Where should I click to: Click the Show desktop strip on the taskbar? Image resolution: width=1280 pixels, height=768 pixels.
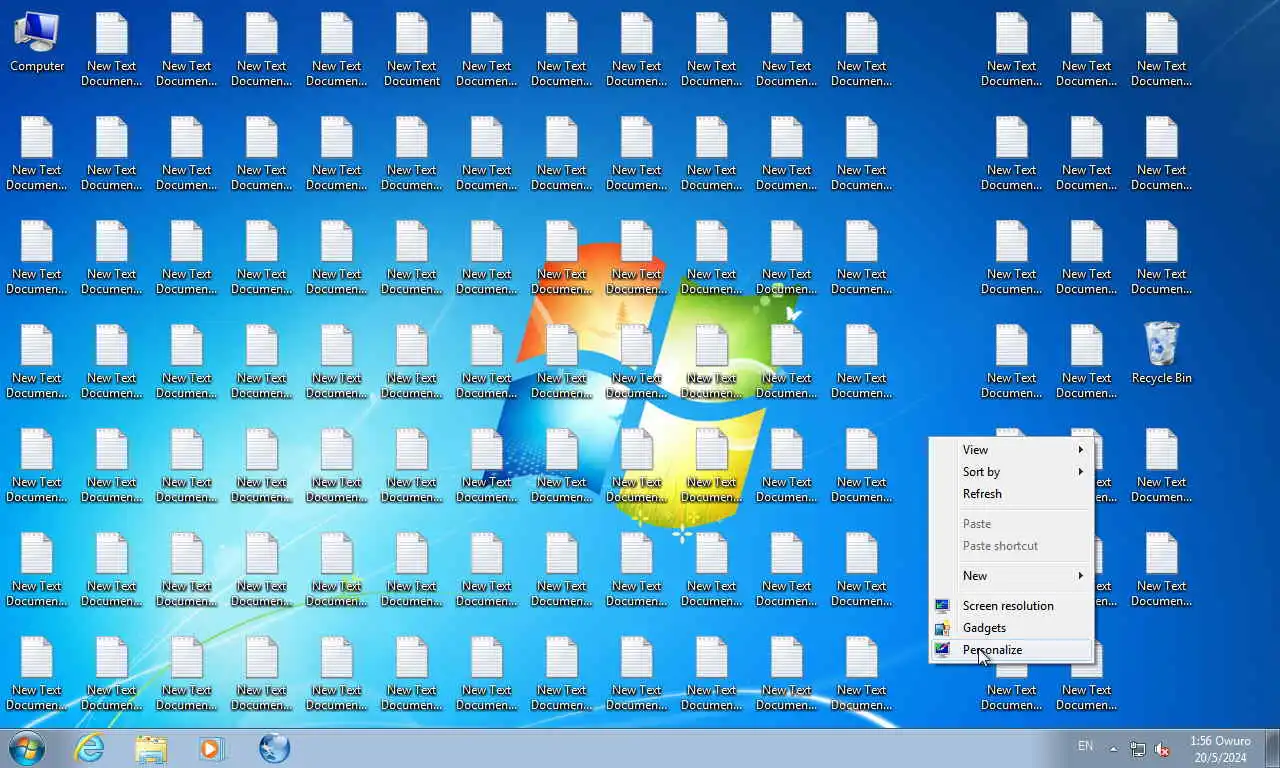(1272, 748)
